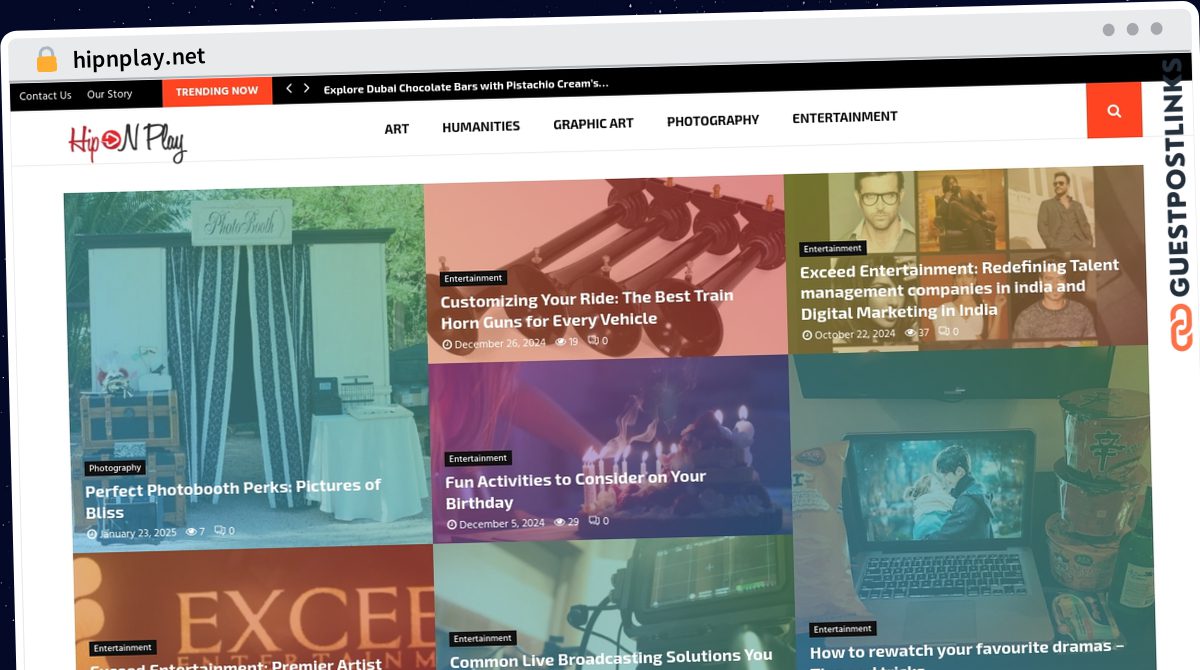Click comments icon on Birthday activities post

[593, 521]
